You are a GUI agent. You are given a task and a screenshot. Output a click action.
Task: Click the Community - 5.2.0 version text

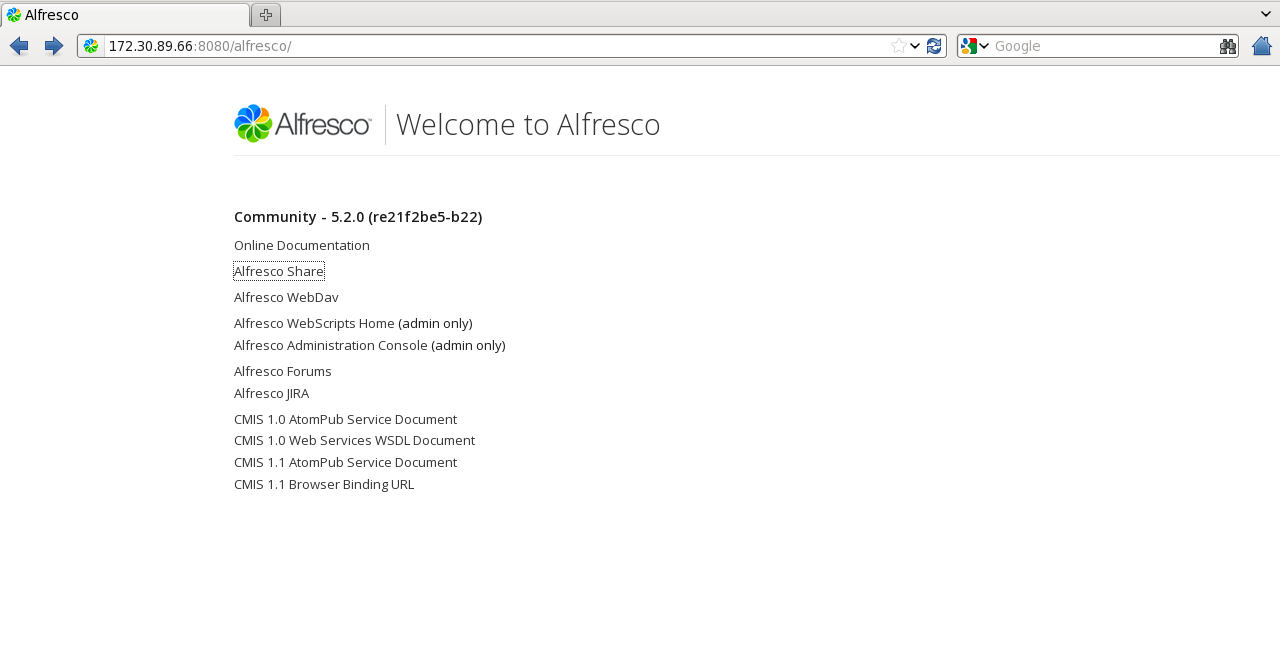[358, 217]
